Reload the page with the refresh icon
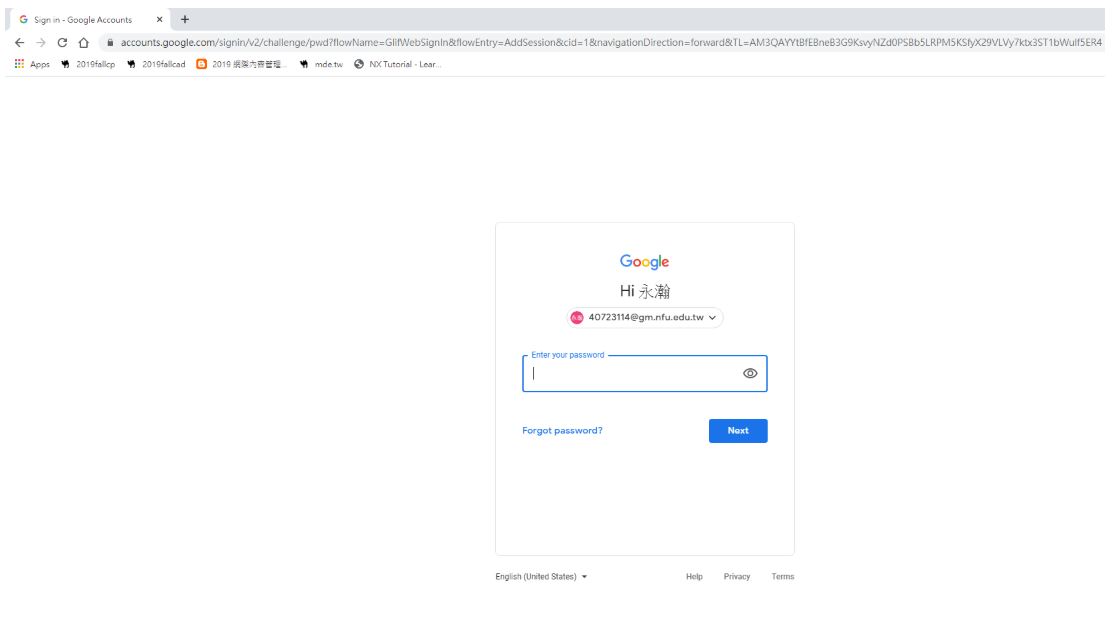1112x623 pixels. (x=62, y=43)
